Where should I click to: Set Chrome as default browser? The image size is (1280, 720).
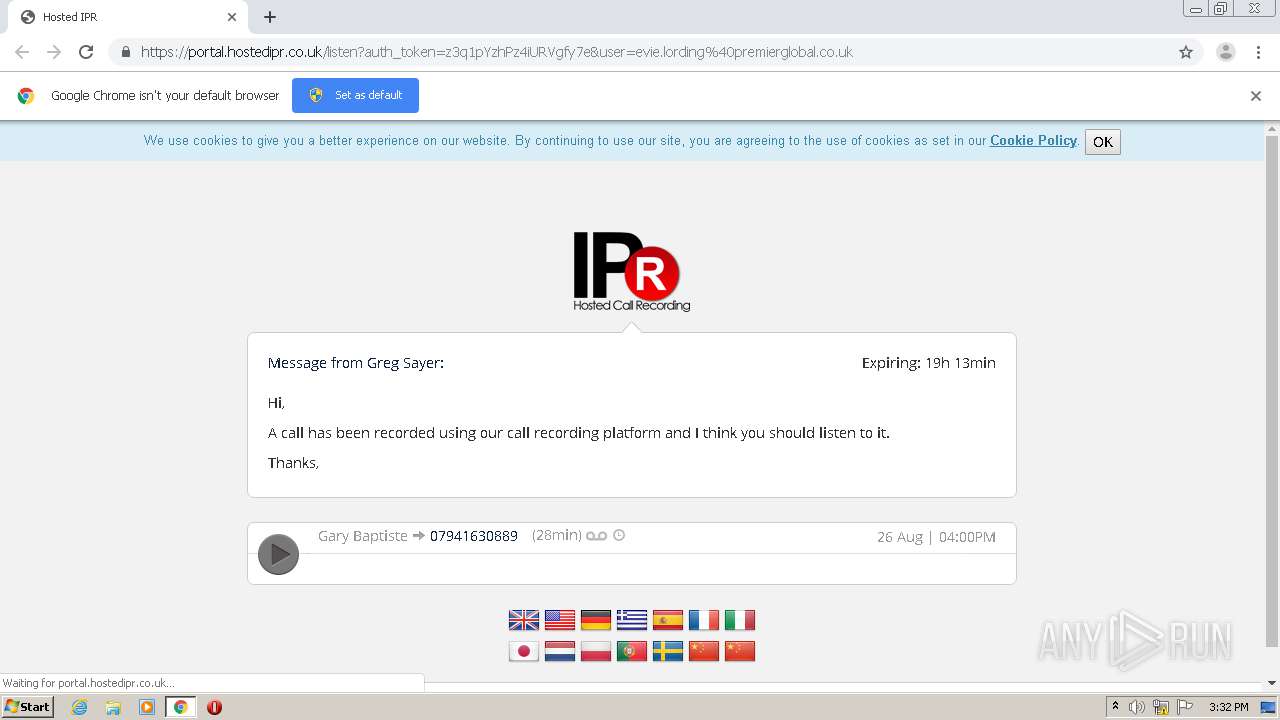point(355,95)
